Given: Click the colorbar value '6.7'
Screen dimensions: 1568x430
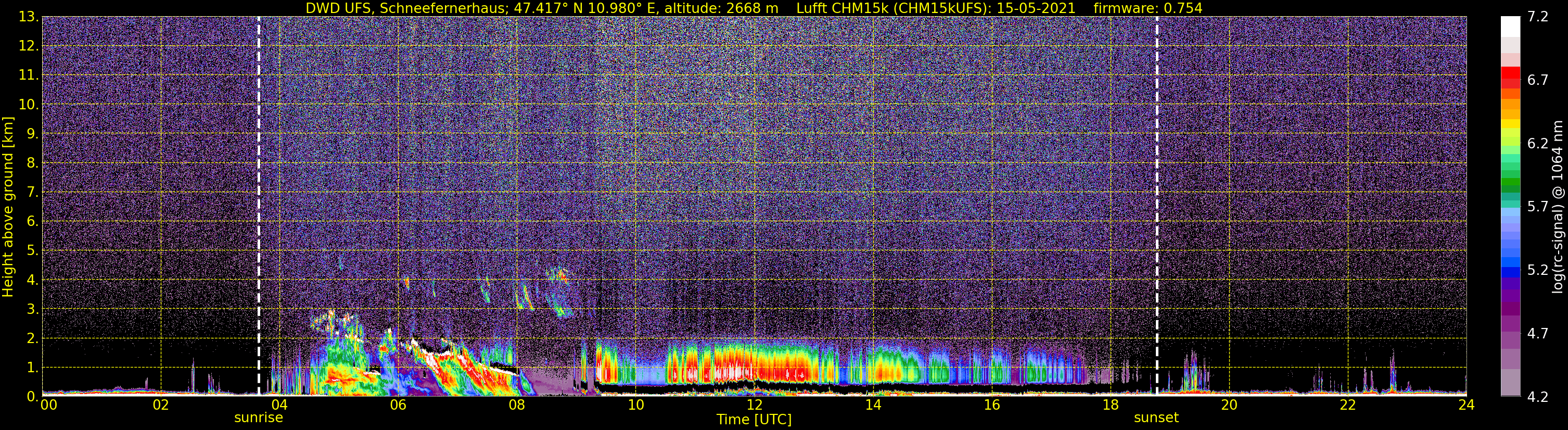Looking at the screenshot, I should [1538, 80].
